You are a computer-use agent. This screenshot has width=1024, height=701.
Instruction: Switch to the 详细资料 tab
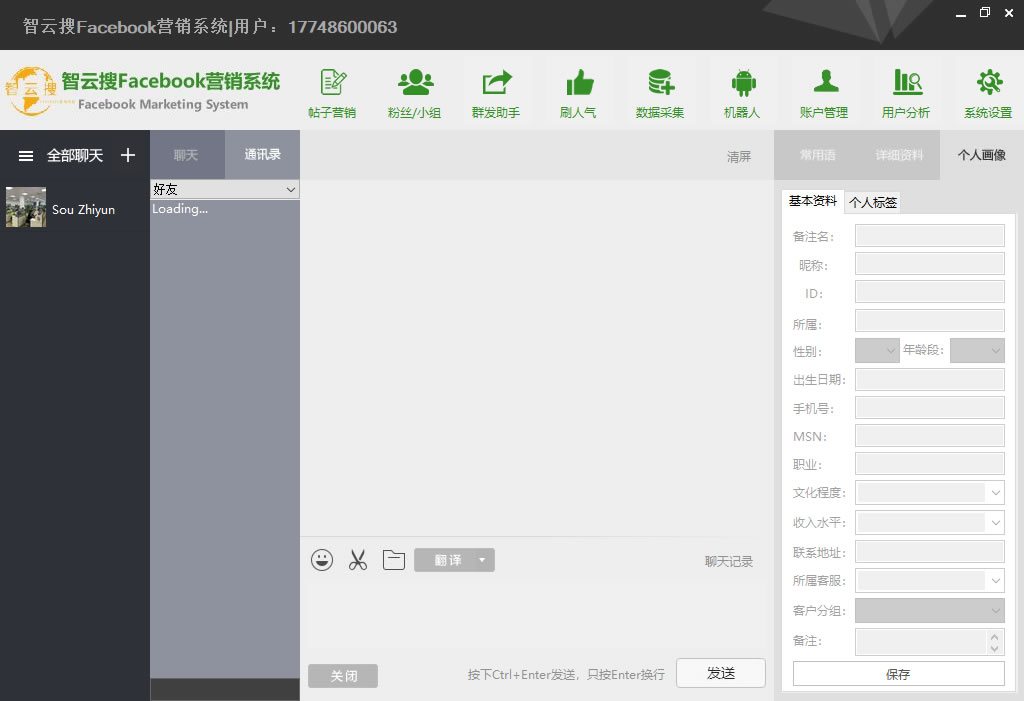pyautogui.click(x=899, y=155)
